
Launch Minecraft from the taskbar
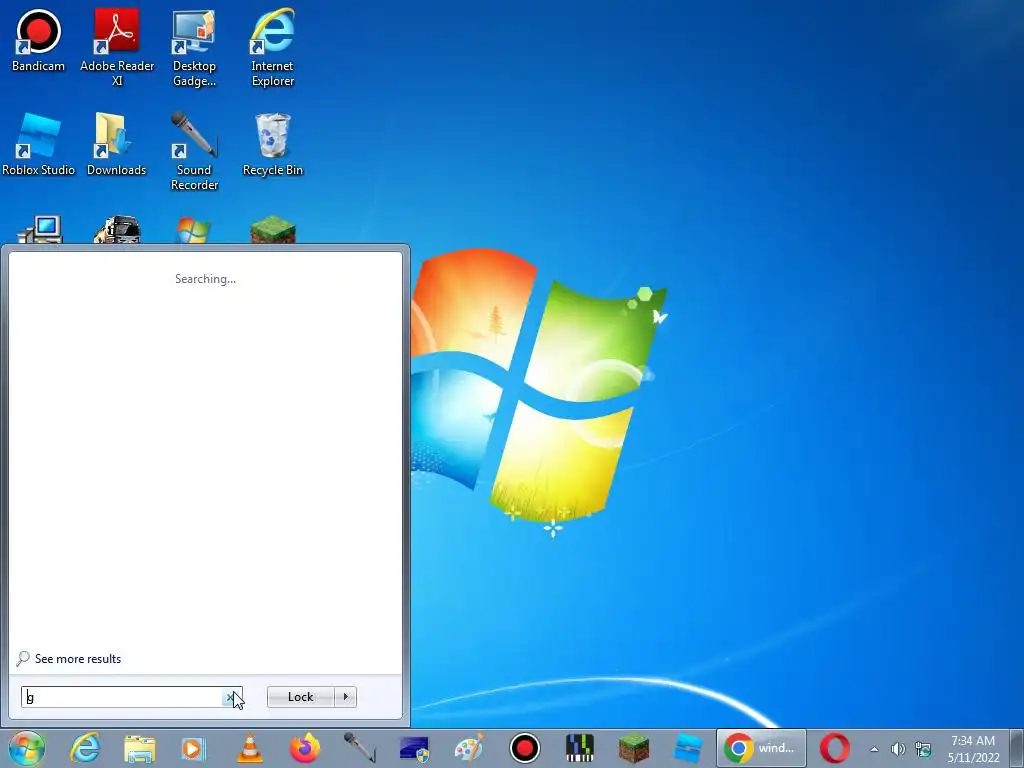pos(633,748)
